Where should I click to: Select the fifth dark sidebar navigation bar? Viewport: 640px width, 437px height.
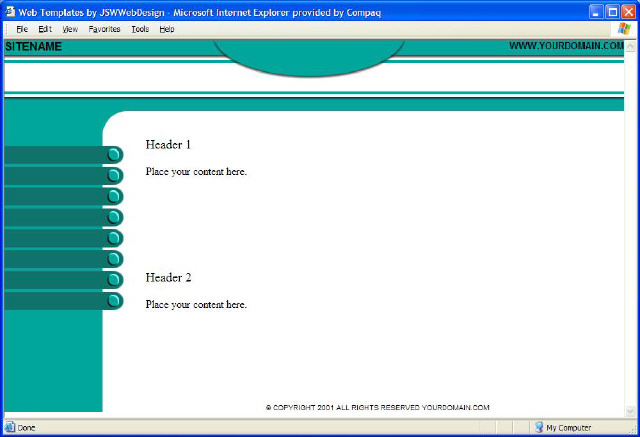[55, 238]
